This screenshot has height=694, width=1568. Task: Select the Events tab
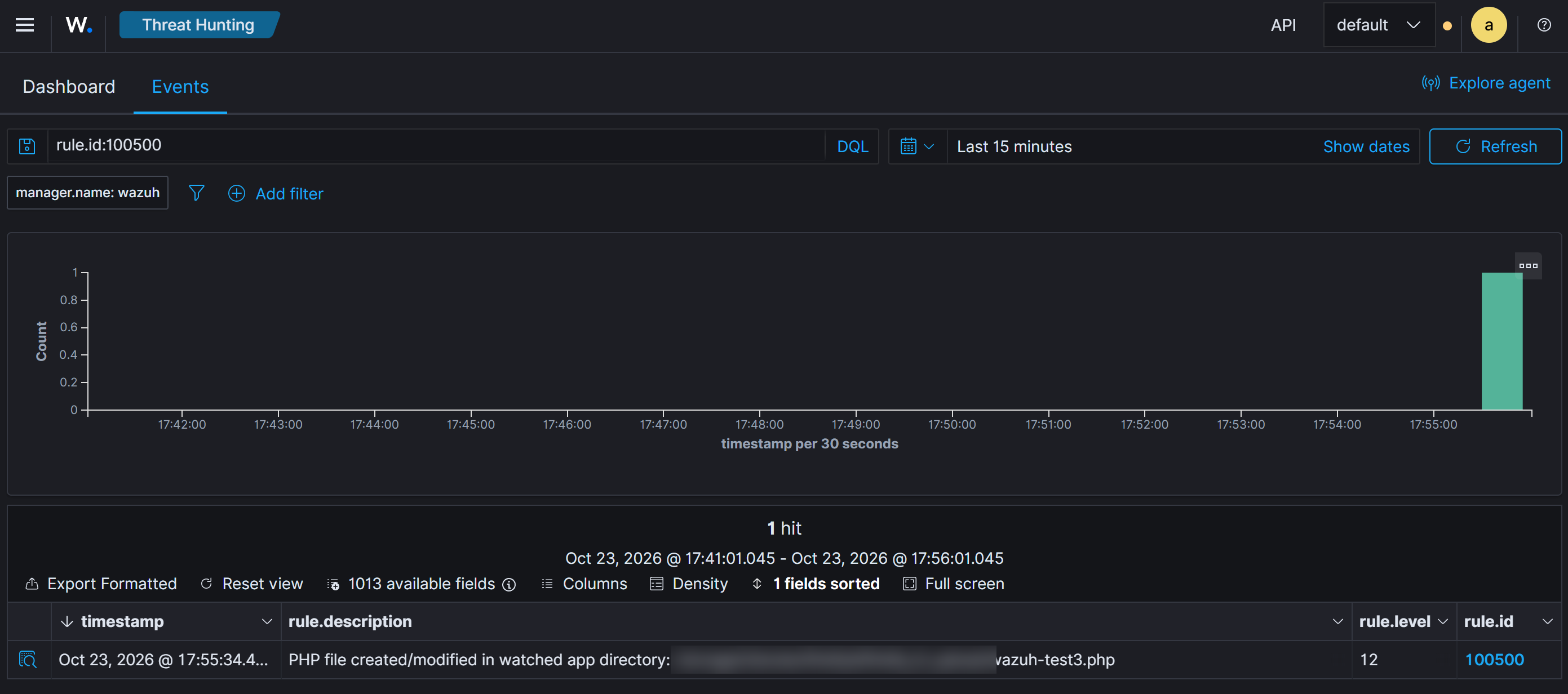pyautogui.click(x=180, y=87)
